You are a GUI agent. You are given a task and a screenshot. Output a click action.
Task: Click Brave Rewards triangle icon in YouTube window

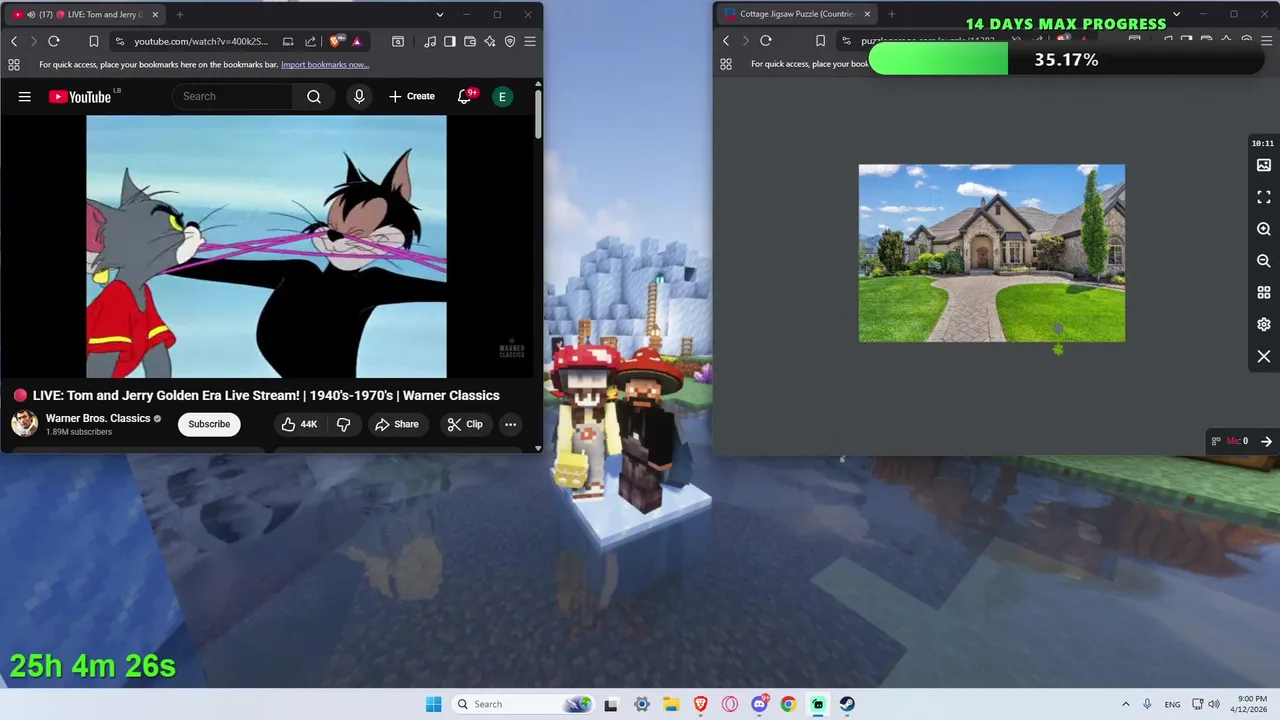tap(356, 41)
